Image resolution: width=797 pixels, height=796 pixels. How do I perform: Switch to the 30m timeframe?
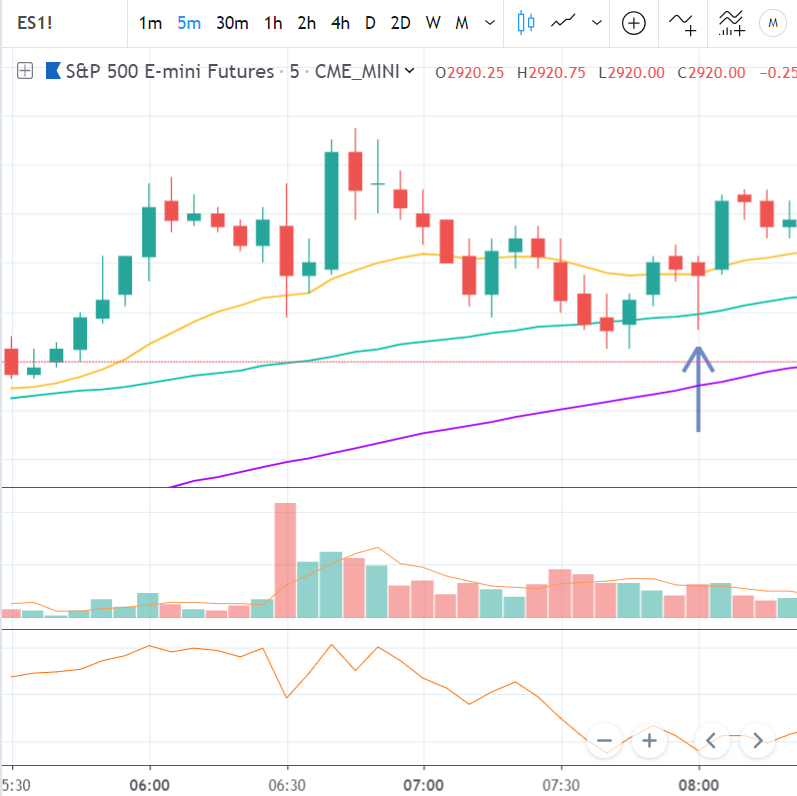[232, 23]
